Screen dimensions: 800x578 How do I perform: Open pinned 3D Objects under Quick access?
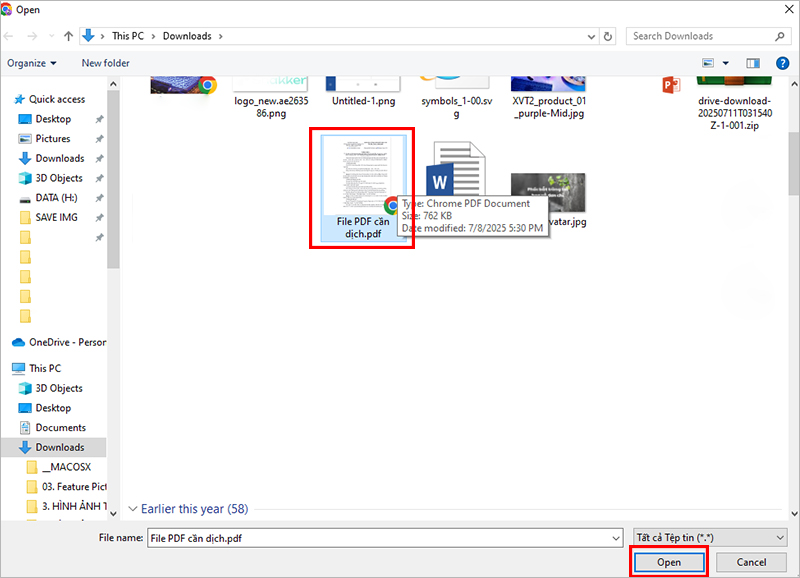(x=51, y=178)
